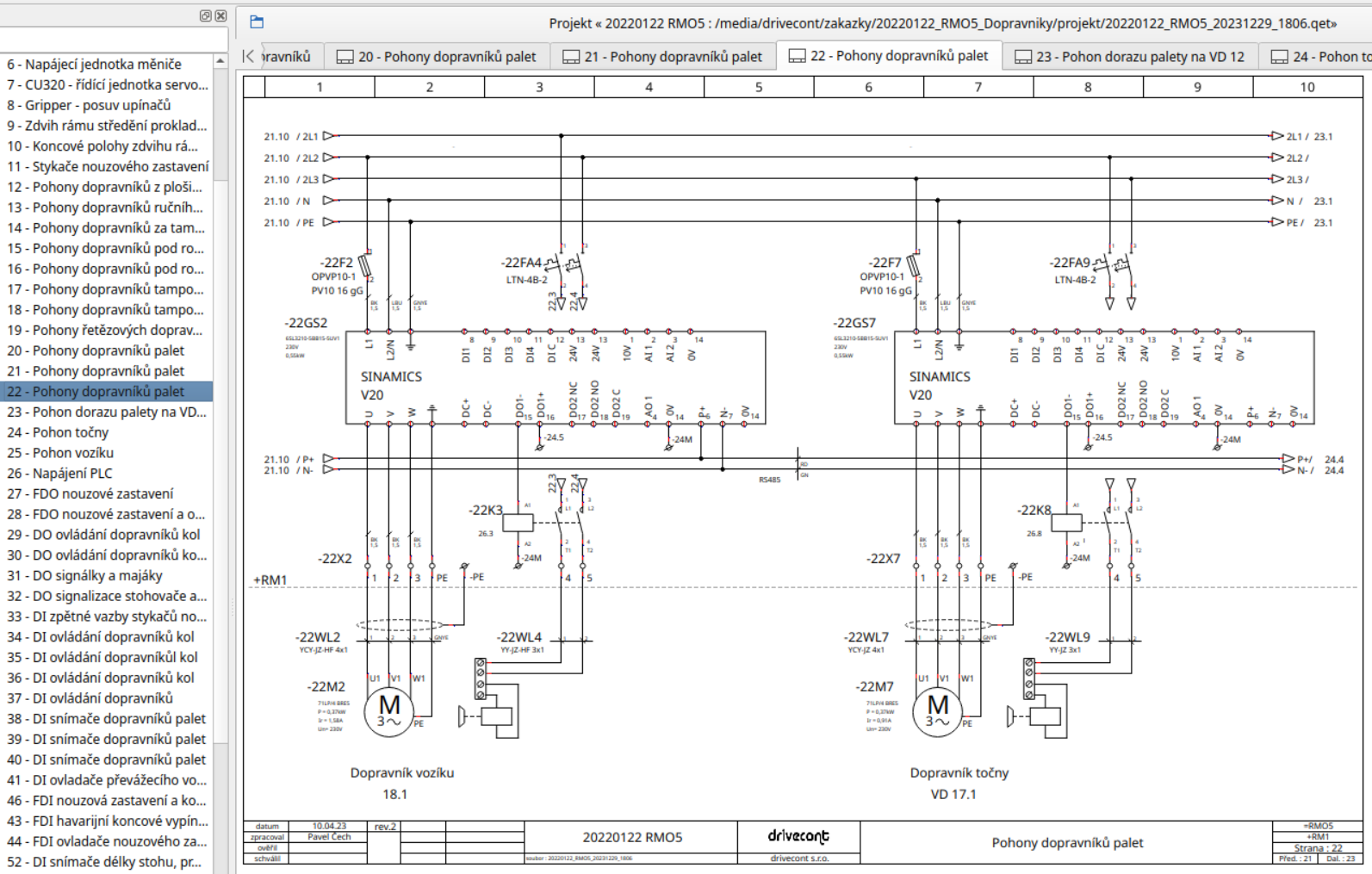1372x874 pixels.
Task: Click the project window icon in the title bar
Action: (257, 22)
